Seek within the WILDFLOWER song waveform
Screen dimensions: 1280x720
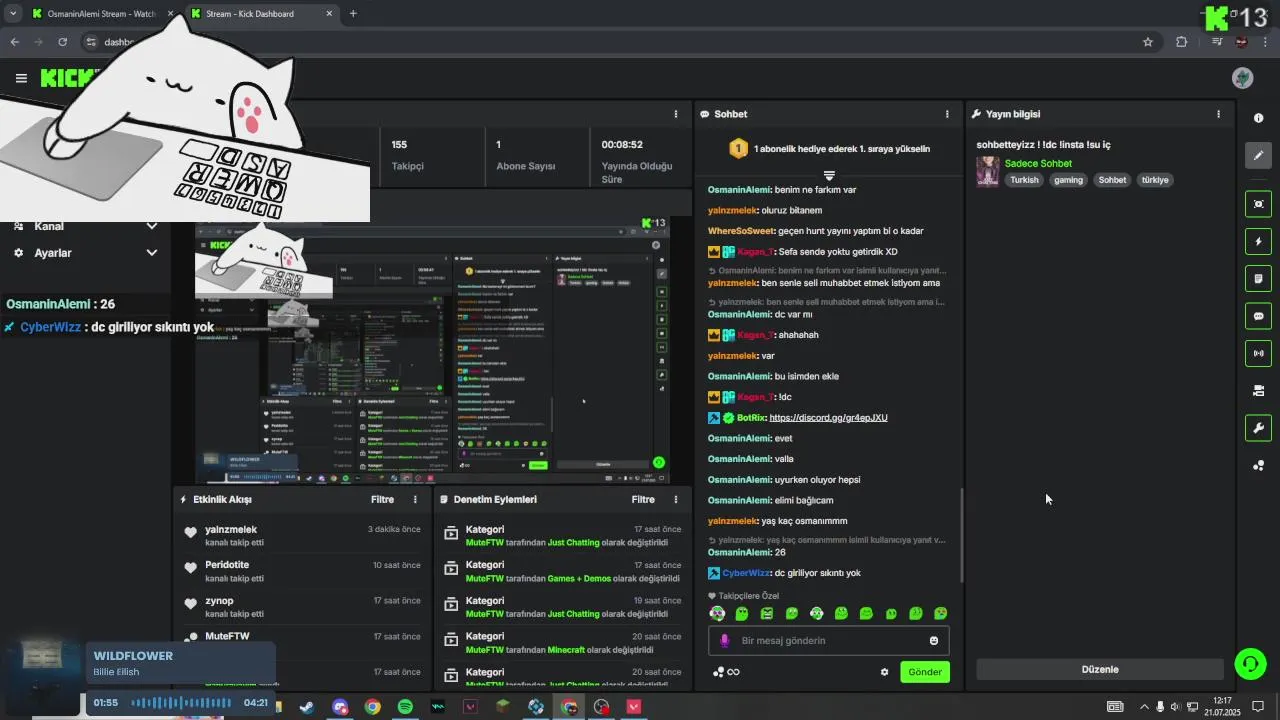click(x=182, y=703)
